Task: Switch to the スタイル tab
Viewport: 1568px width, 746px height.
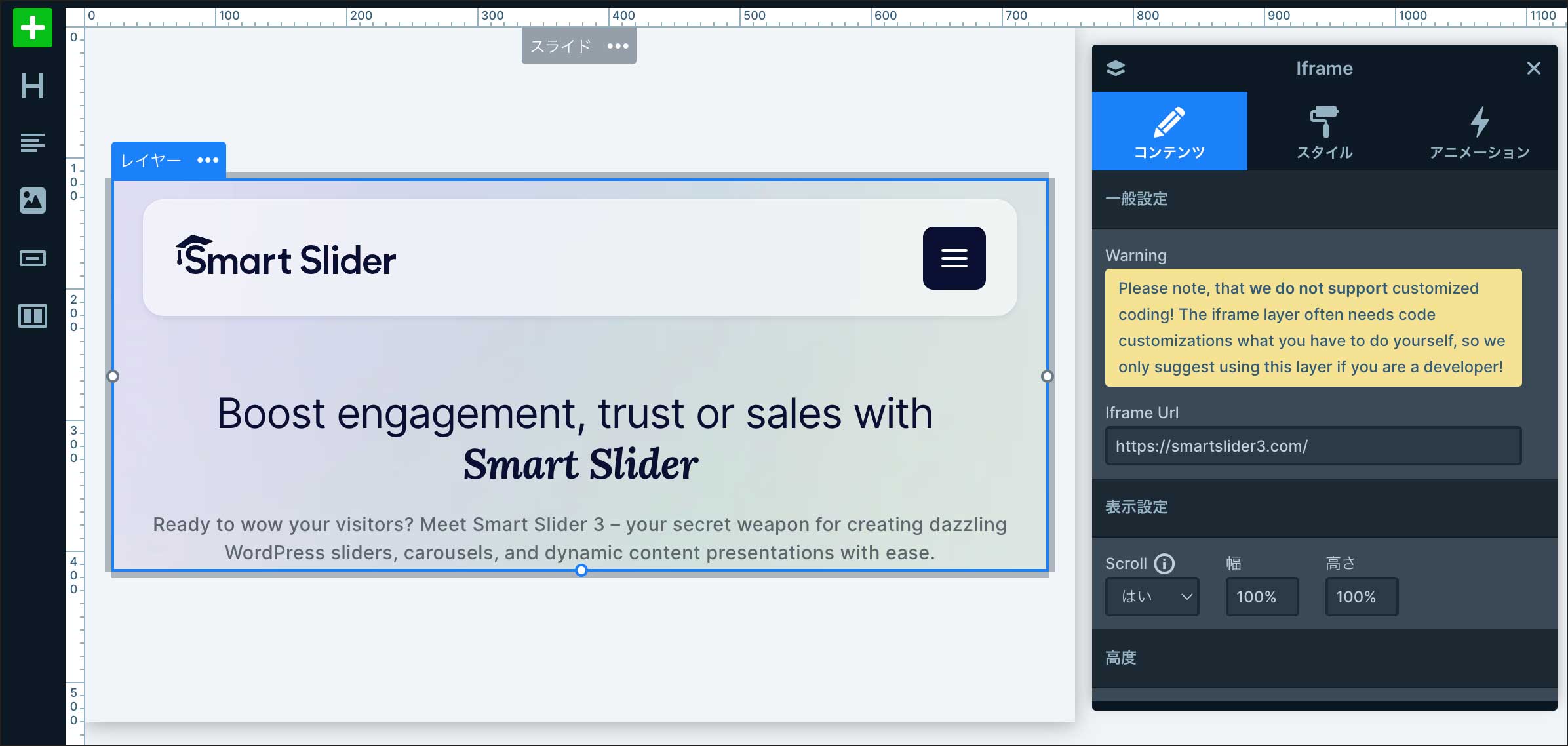Action: point(1324,132)
